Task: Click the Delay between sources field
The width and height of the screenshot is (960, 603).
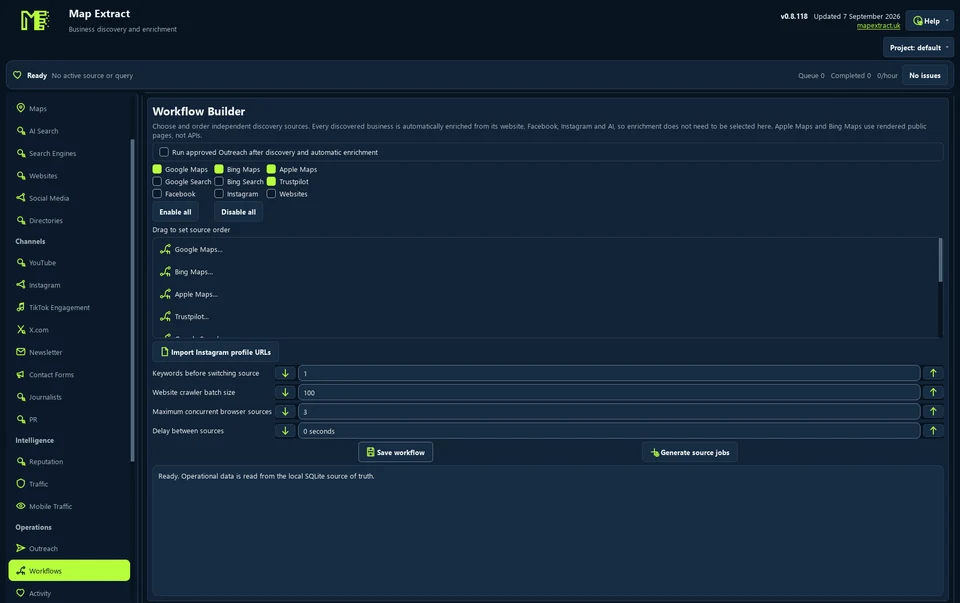Action: [x=609, y=431]
